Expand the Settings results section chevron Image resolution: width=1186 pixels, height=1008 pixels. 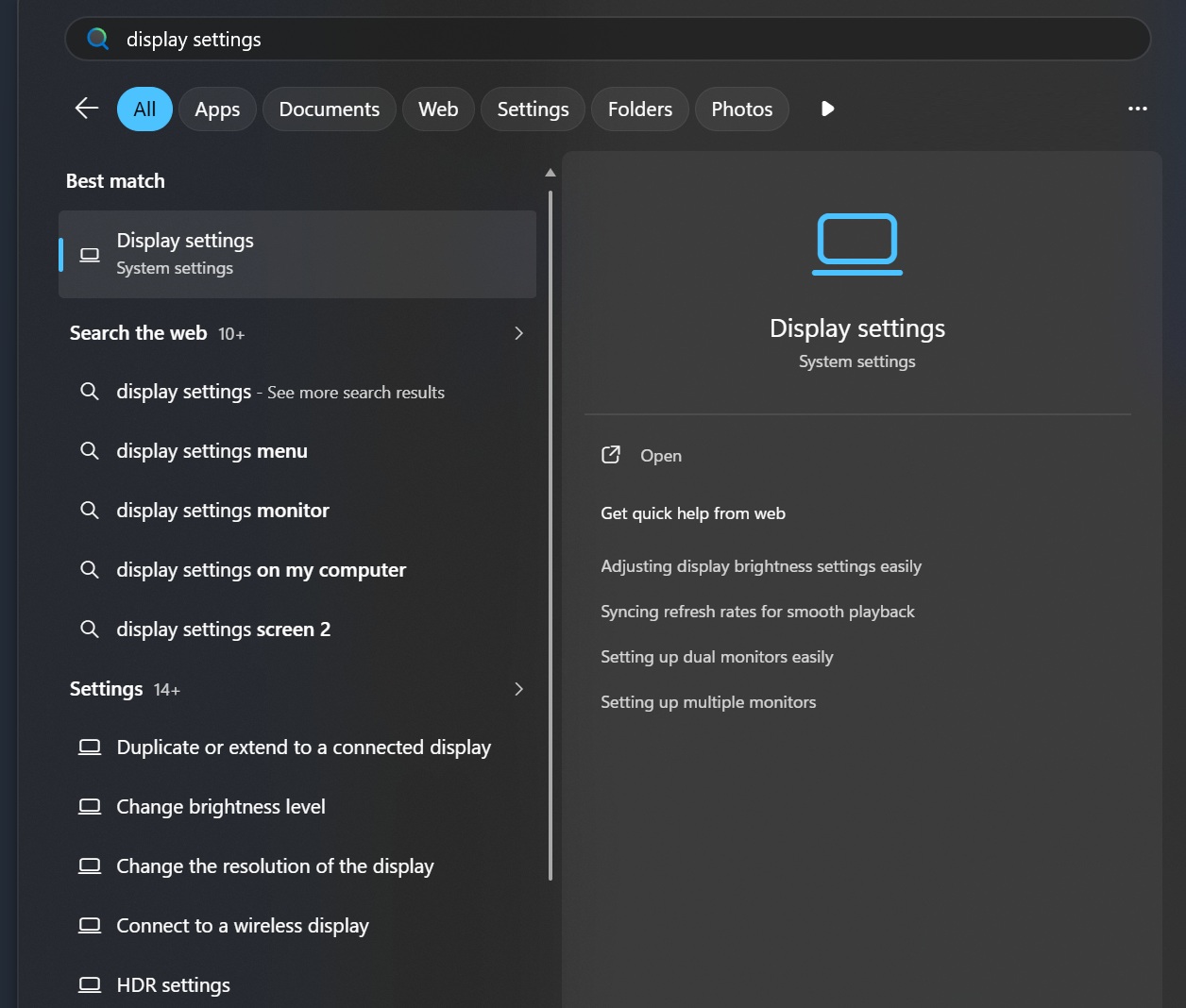click(518, 689)
